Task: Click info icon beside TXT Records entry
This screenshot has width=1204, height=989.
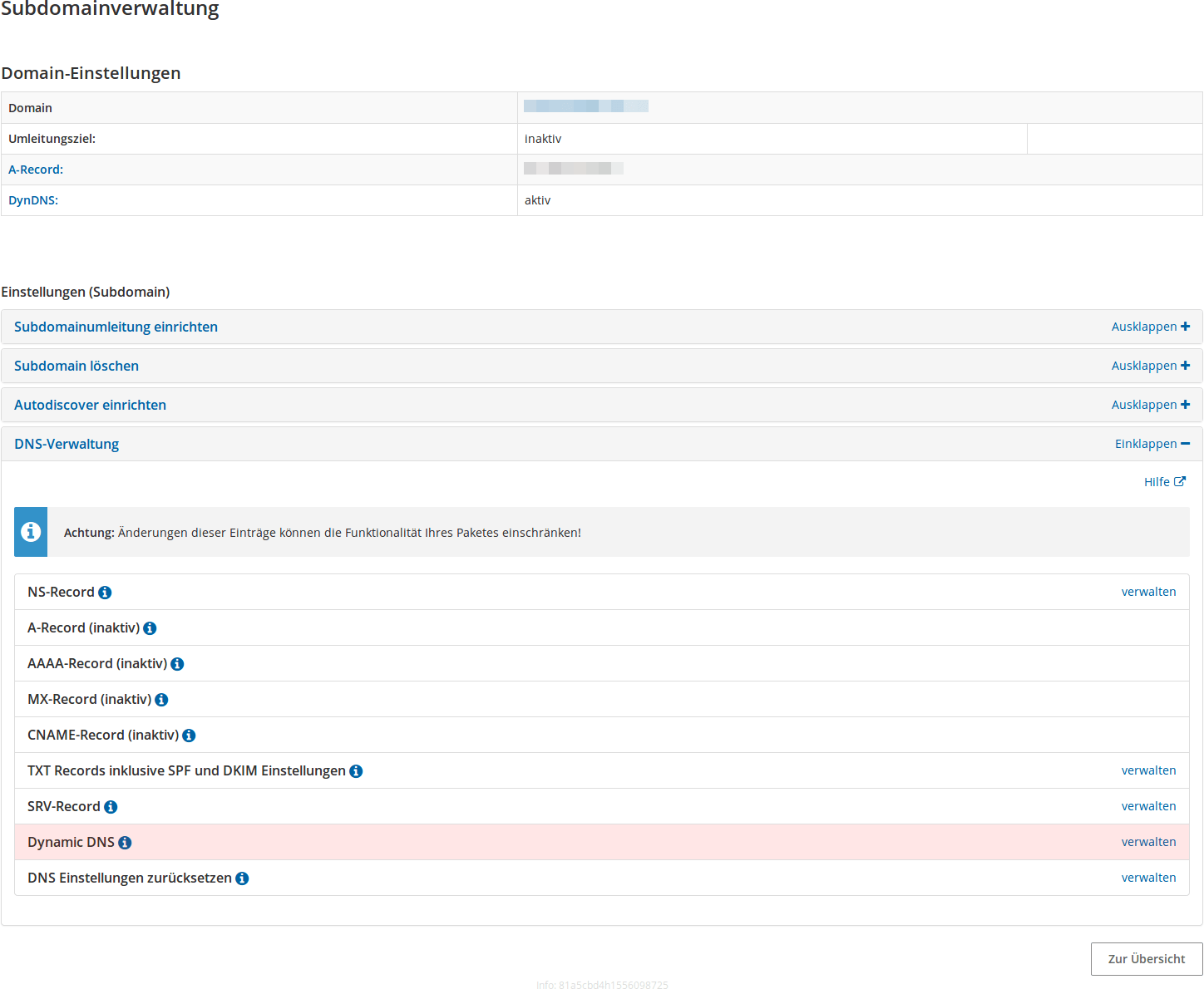Action: [x=356, y=771]
